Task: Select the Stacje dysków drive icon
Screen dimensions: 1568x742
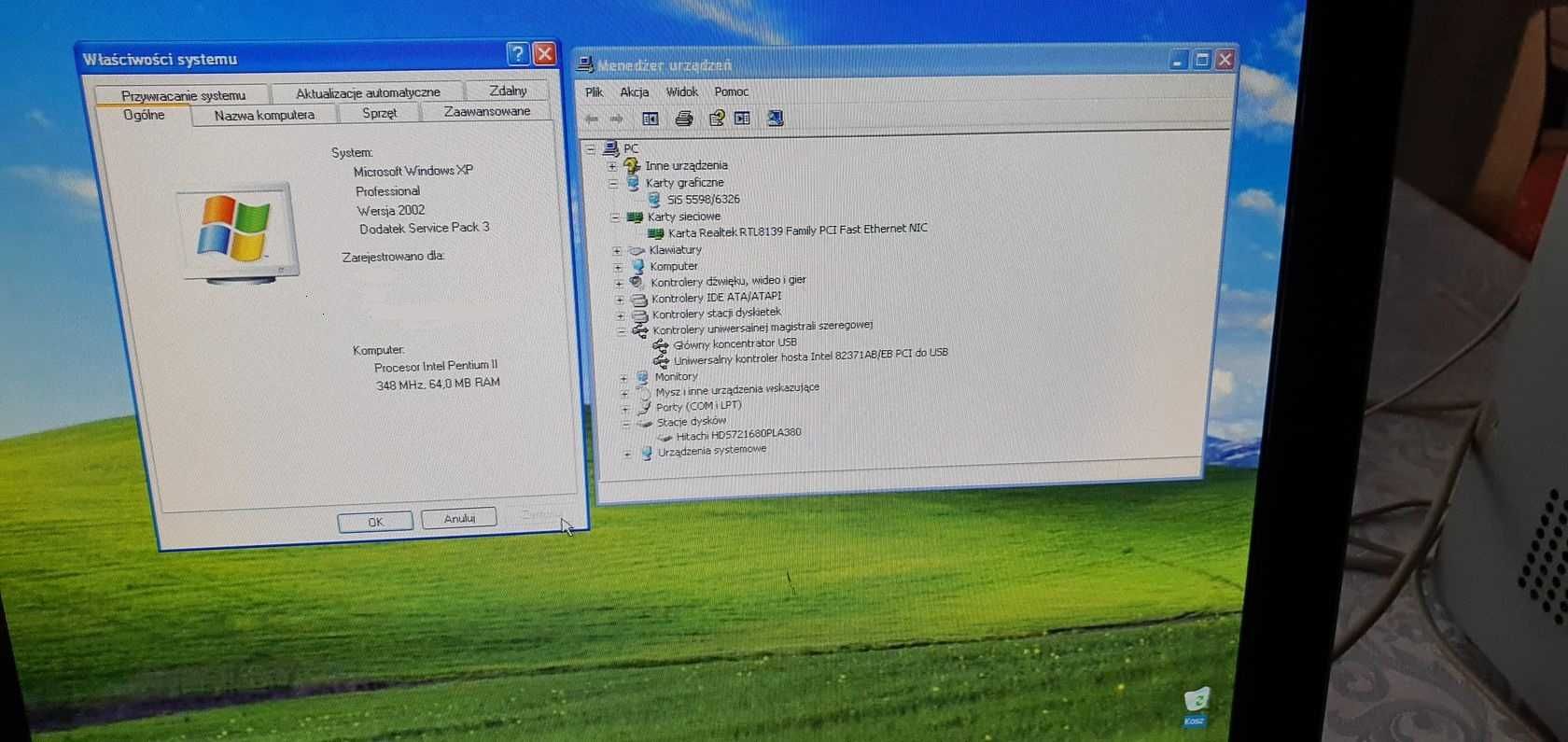Action: tap(645, 423)
